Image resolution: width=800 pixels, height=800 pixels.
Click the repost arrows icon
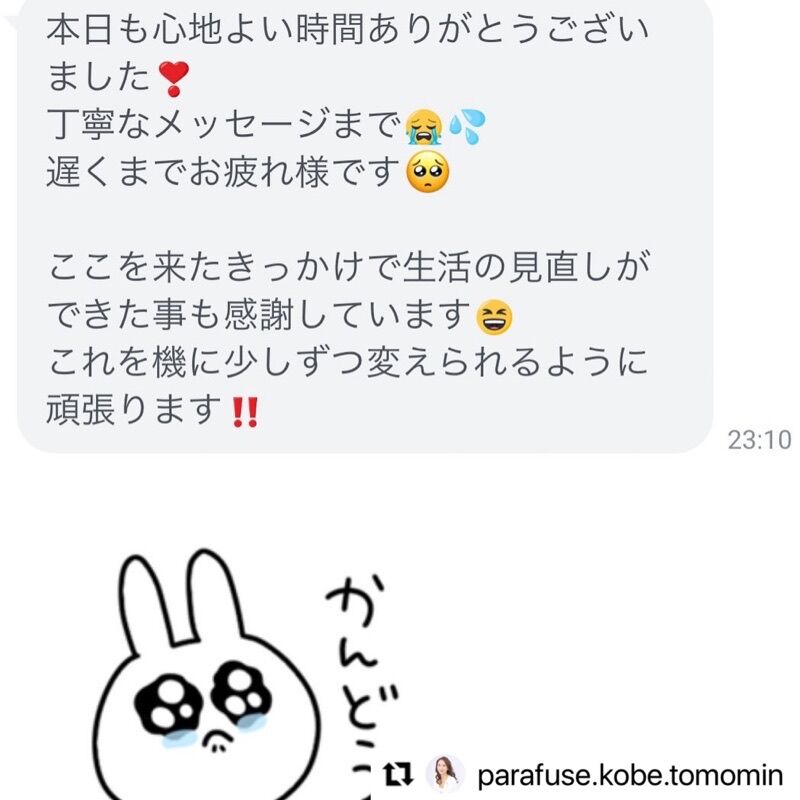coord(397,774)
